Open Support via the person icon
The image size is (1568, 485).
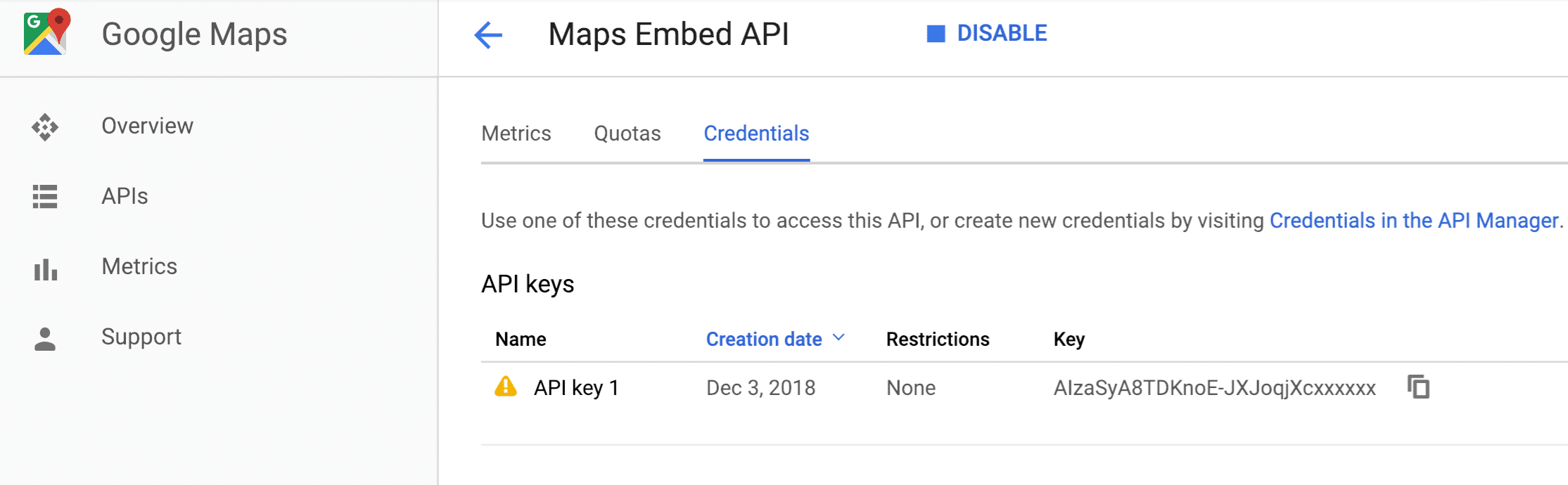pyautogui.click(x=44, y=338)
